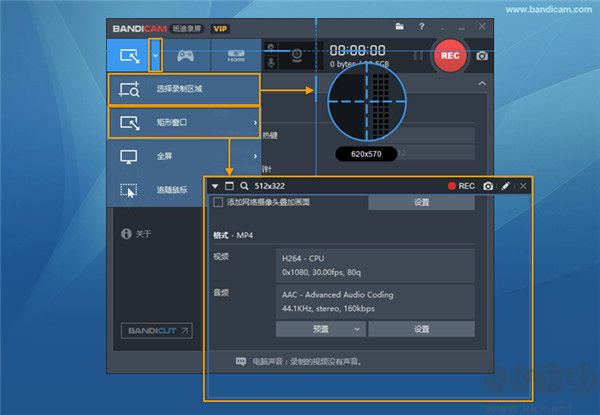Switch to game recording mode gamepad icon
600x415 pixels.
[185, 56]
